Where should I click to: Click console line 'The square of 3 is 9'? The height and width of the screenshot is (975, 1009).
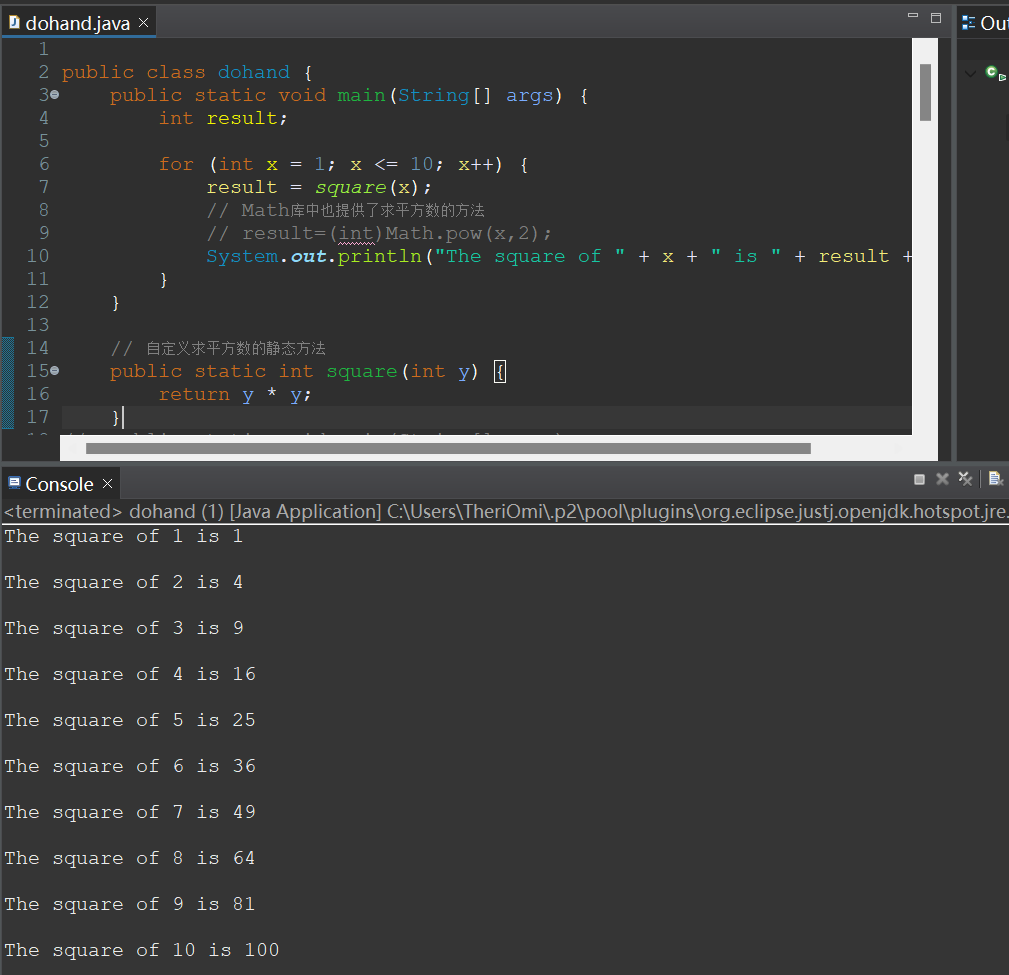[124, 628]
